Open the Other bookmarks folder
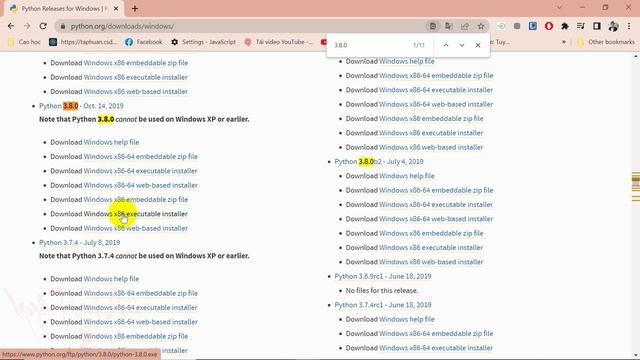This screenshot has width=640, height=360. point(606,42)
